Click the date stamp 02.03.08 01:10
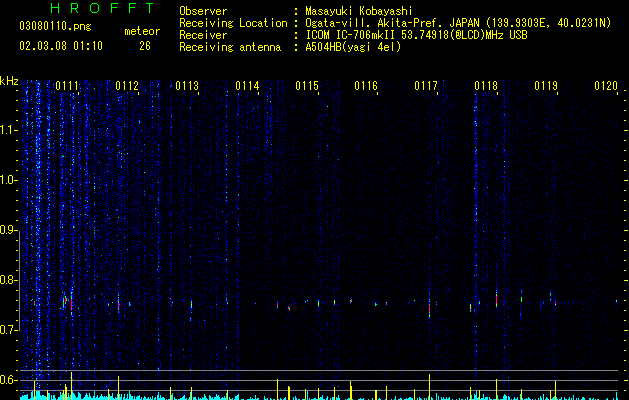This screenshot has width=629, height=400. point(61,45)
